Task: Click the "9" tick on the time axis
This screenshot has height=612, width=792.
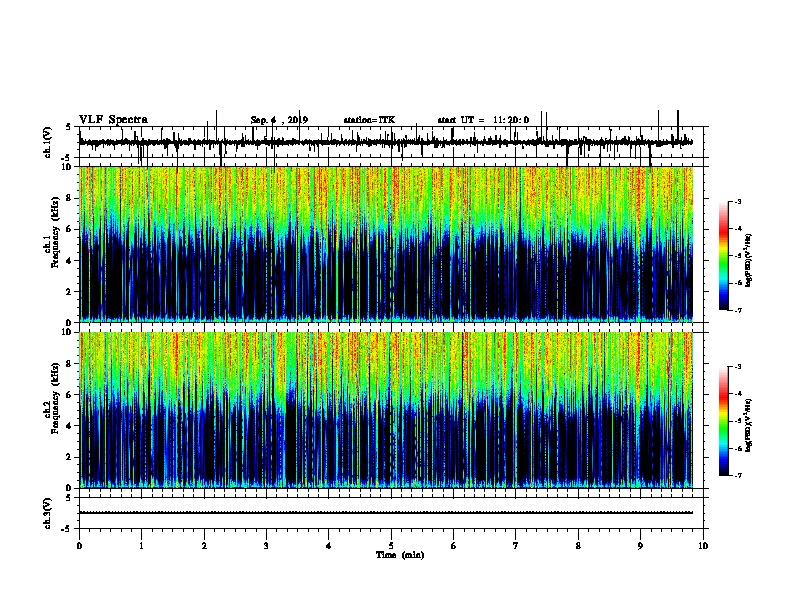Action: 640,546
